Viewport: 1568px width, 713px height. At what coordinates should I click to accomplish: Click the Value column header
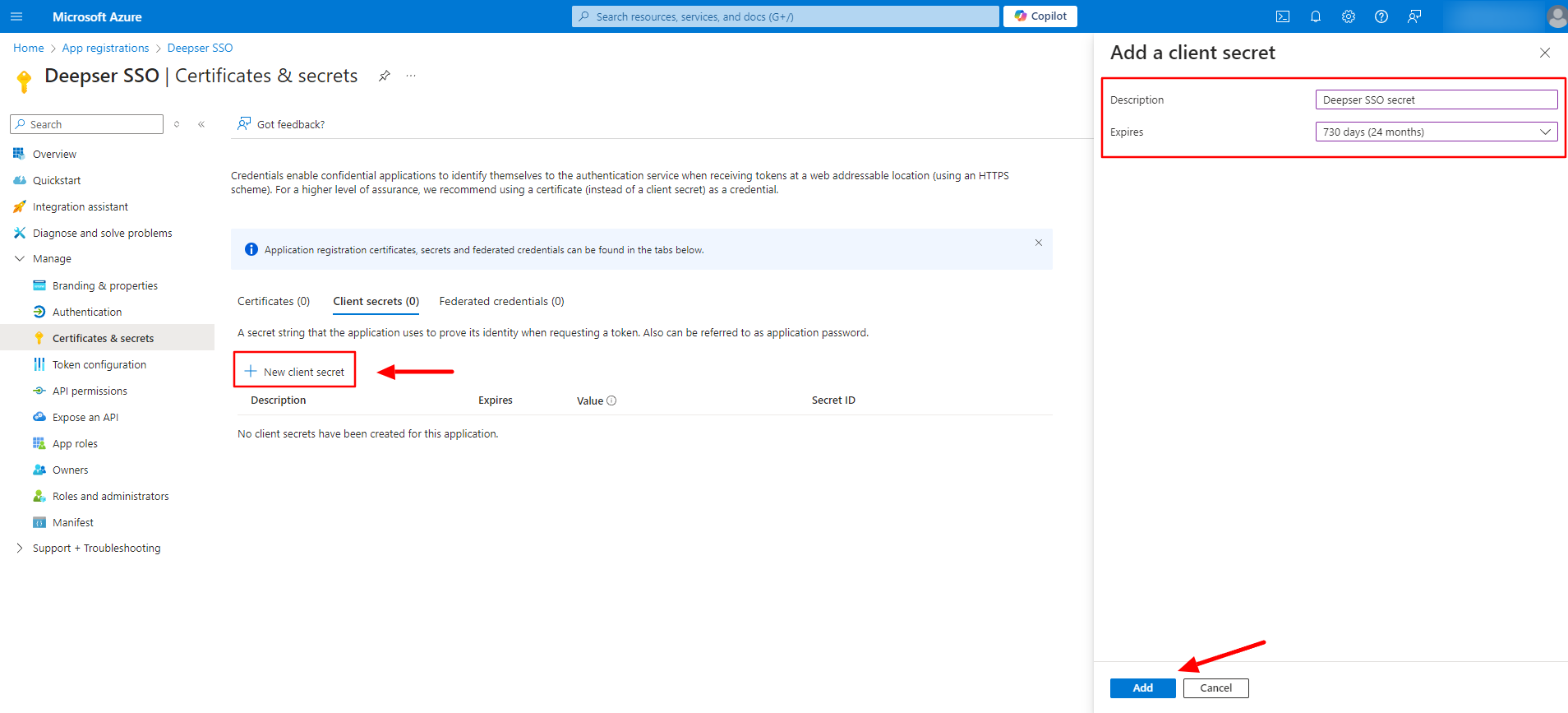pos(590,400)
